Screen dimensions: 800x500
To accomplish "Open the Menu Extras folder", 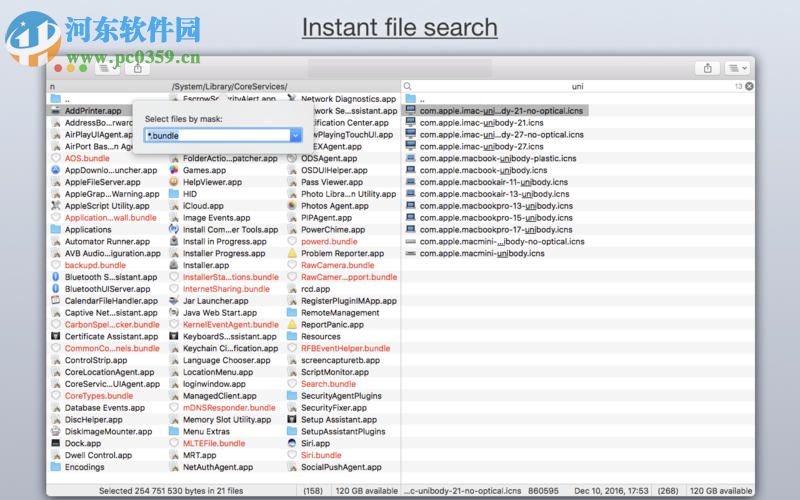I will [x=206, y=431].
